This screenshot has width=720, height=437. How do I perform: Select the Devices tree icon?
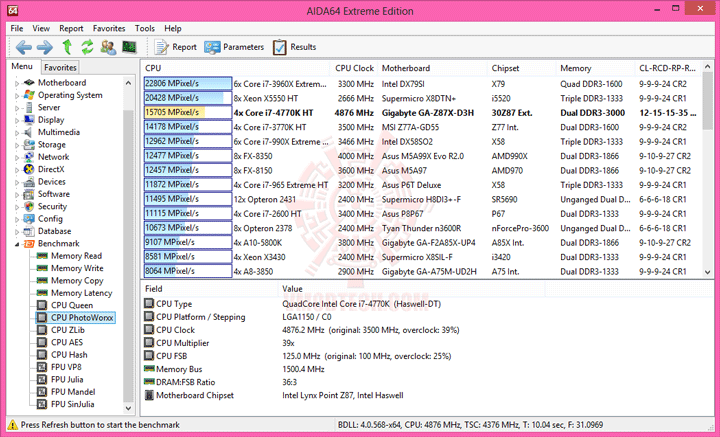tap(29, 182)
